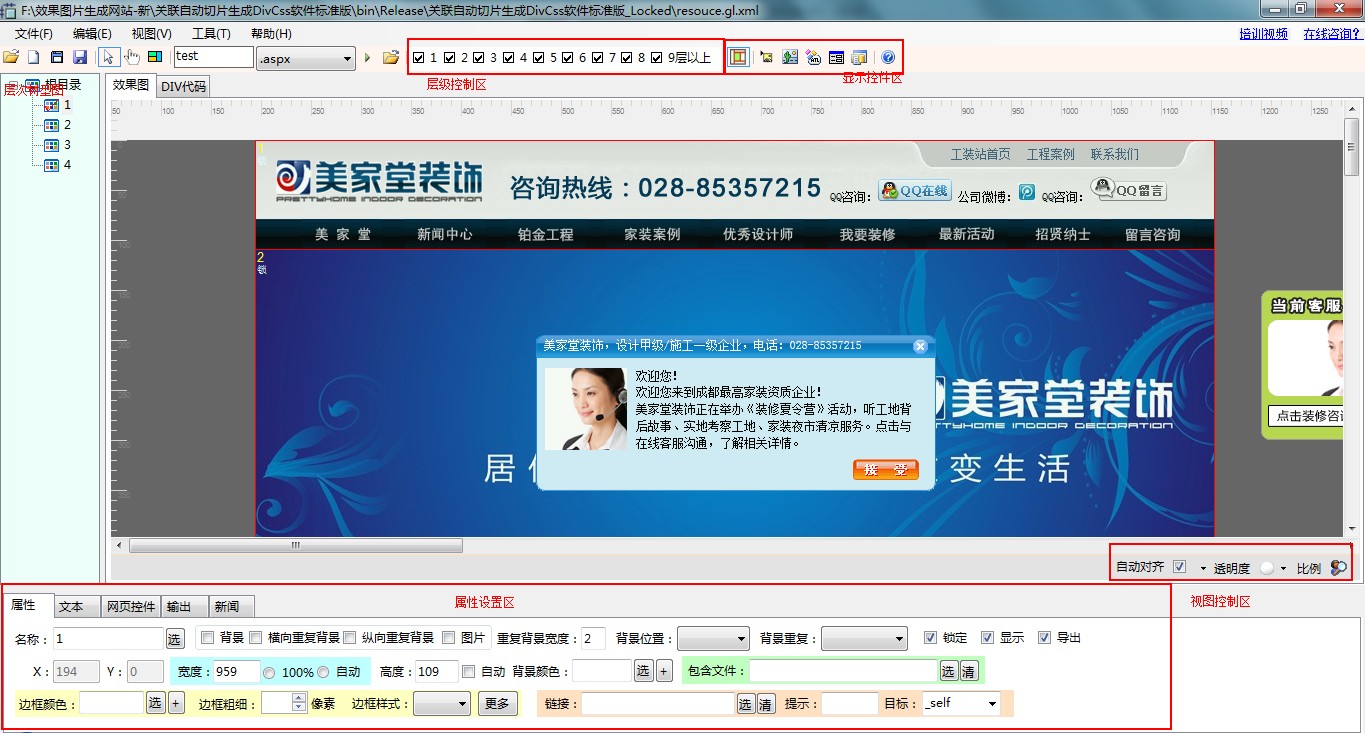Viewport: 1365px width, 733px height.
Task: Open the 帮助(H) menu
Action: click(271, 34)
